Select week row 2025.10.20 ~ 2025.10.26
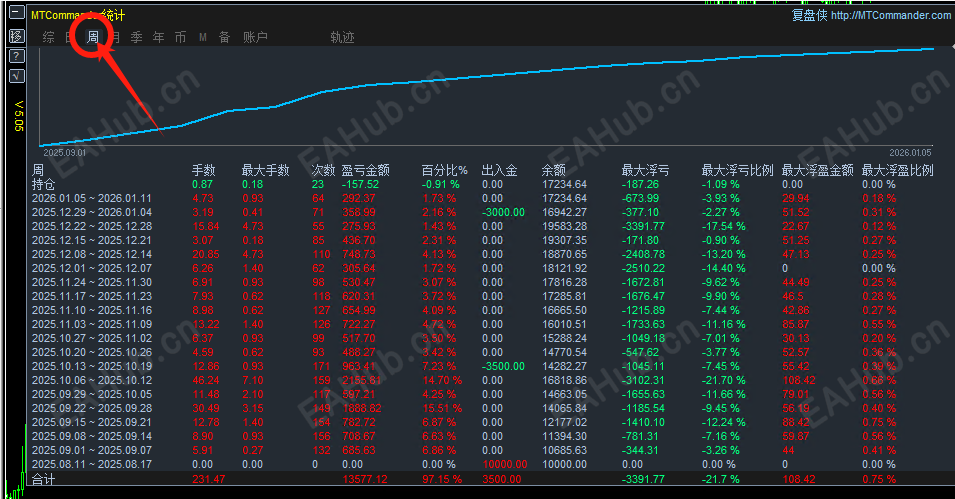The height and width of the screenshot is (499, 955). pos(92,352)
